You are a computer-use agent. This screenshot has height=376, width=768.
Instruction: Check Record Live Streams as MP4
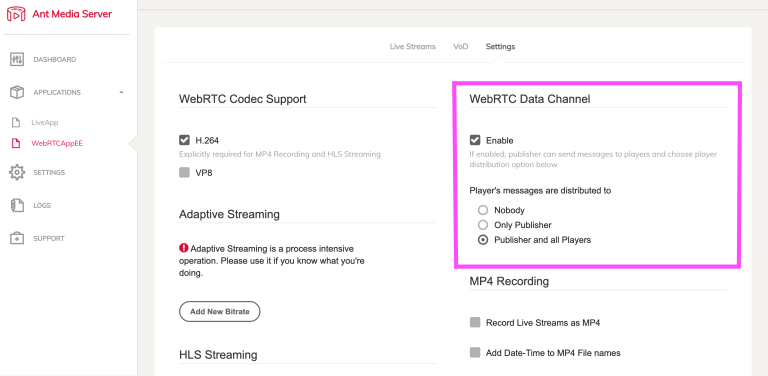tap(475, 322)
